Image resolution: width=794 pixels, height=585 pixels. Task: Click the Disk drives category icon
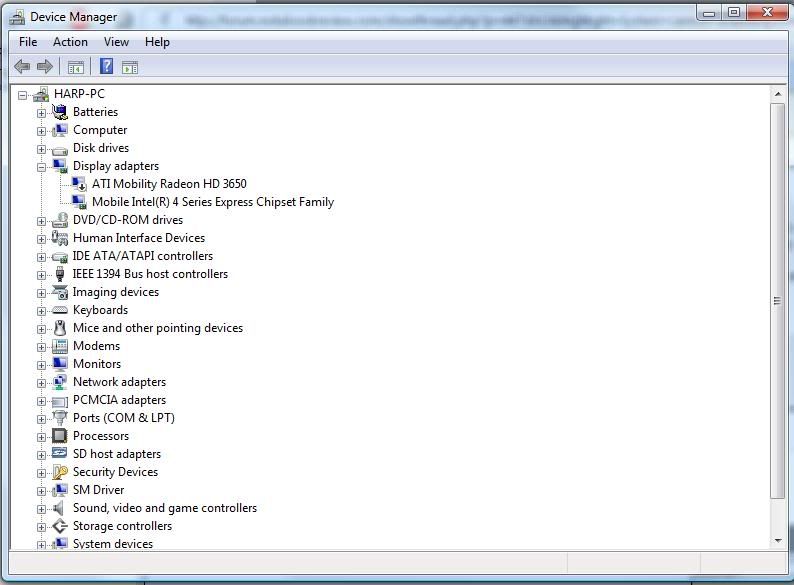[x=60, y=149]
